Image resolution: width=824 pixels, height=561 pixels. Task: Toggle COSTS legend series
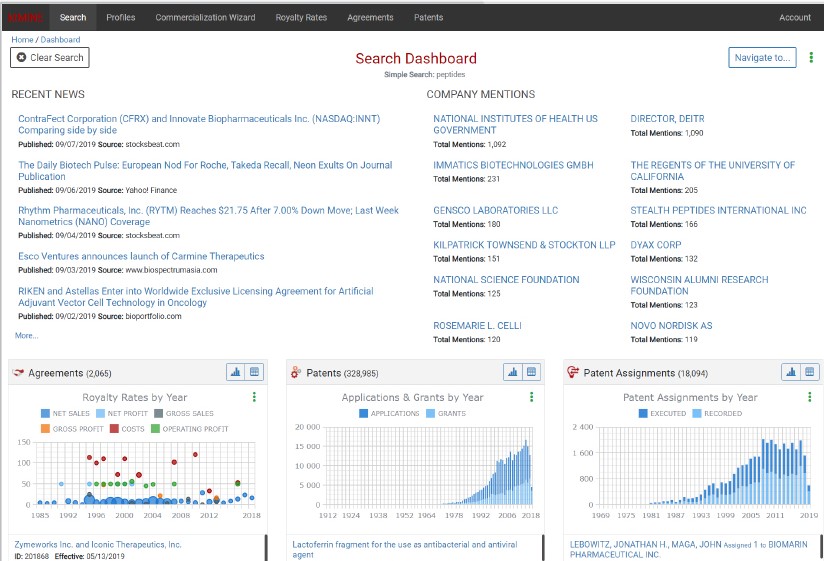127,429
